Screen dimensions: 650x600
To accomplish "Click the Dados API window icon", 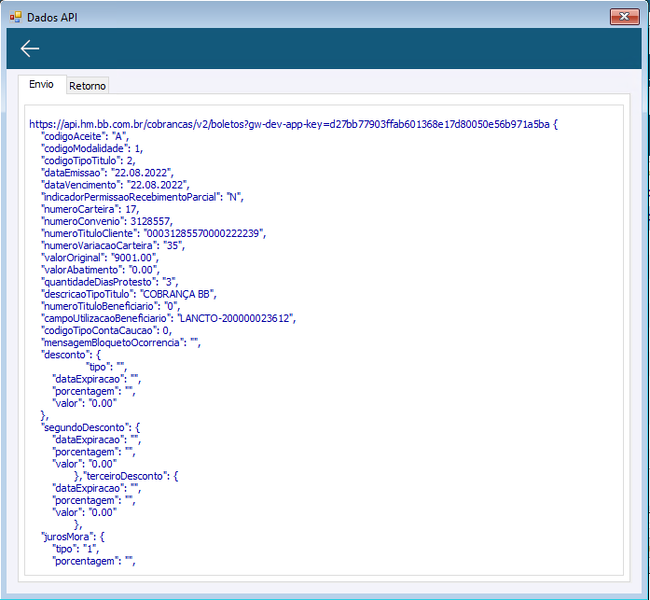I will click(x=16, y=17).
